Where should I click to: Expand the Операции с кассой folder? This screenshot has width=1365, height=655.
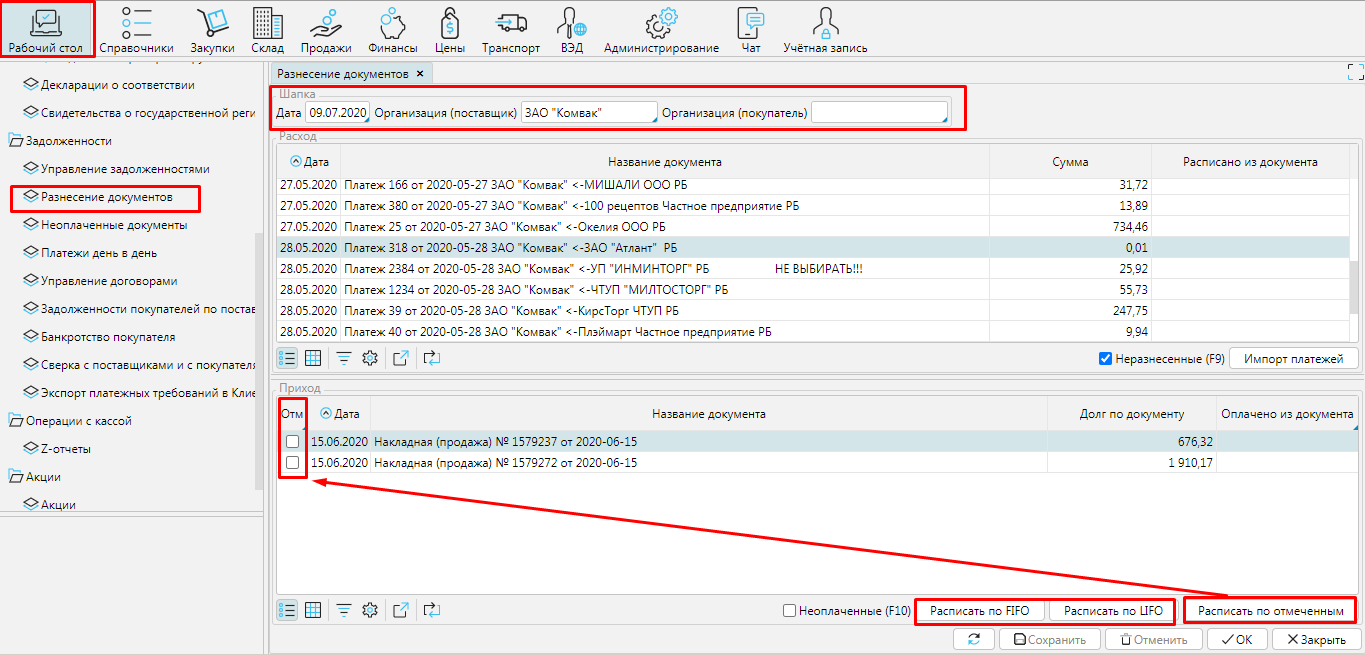pos(16,421)
